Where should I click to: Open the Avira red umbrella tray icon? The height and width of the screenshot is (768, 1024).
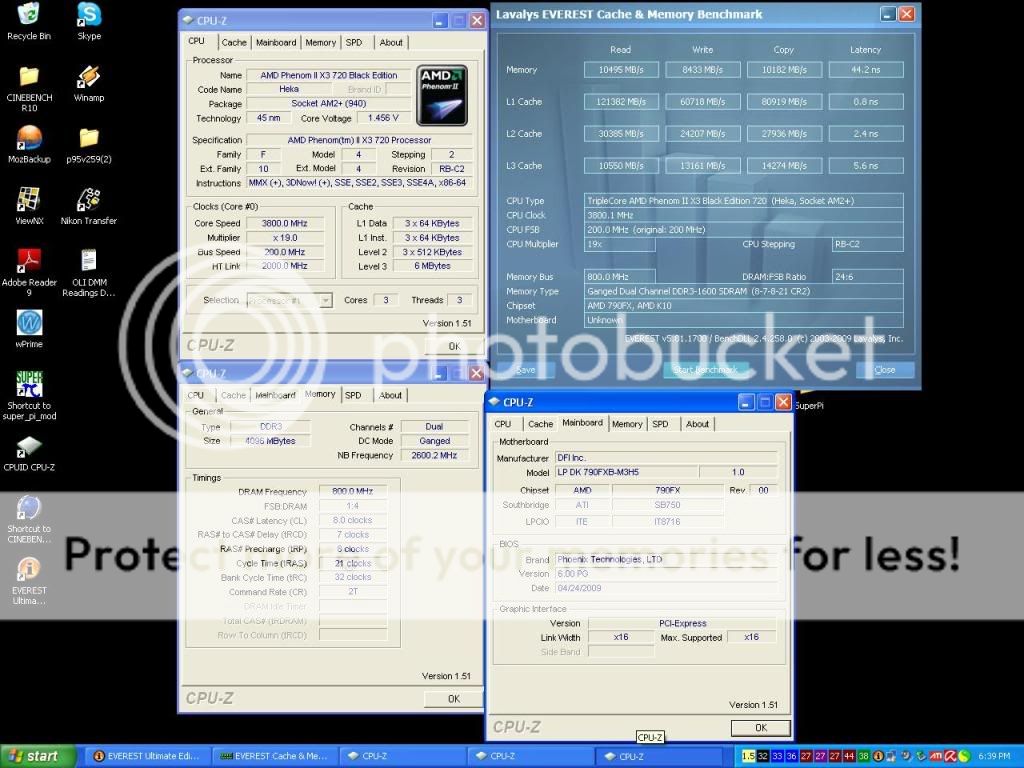pyautogui.click(x=950, y=756)
